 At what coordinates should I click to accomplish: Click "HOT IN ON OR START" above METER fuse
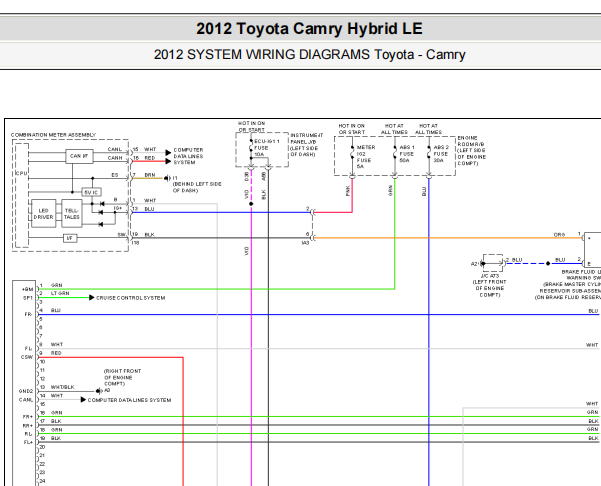(x=351, y=129)
